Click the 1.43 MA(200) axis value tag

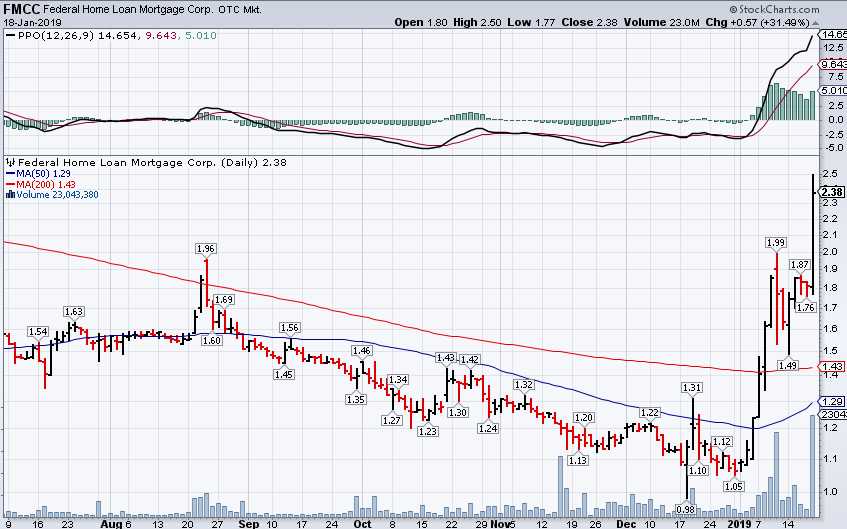(x=831, y=367)
